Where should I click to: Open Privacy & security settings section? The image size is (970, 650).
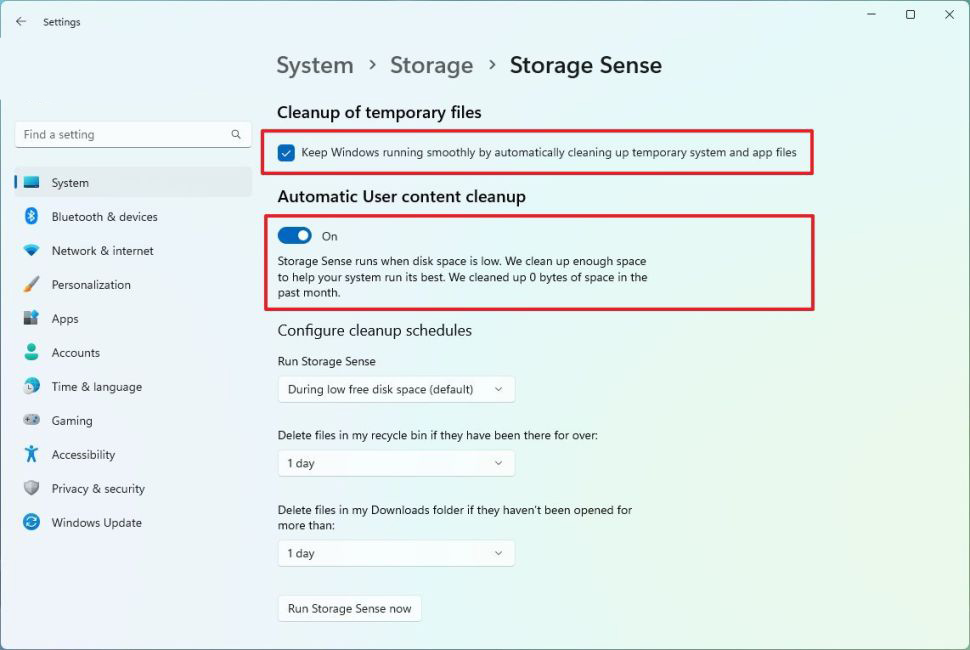pyautogui.click(x=97, y=489)
